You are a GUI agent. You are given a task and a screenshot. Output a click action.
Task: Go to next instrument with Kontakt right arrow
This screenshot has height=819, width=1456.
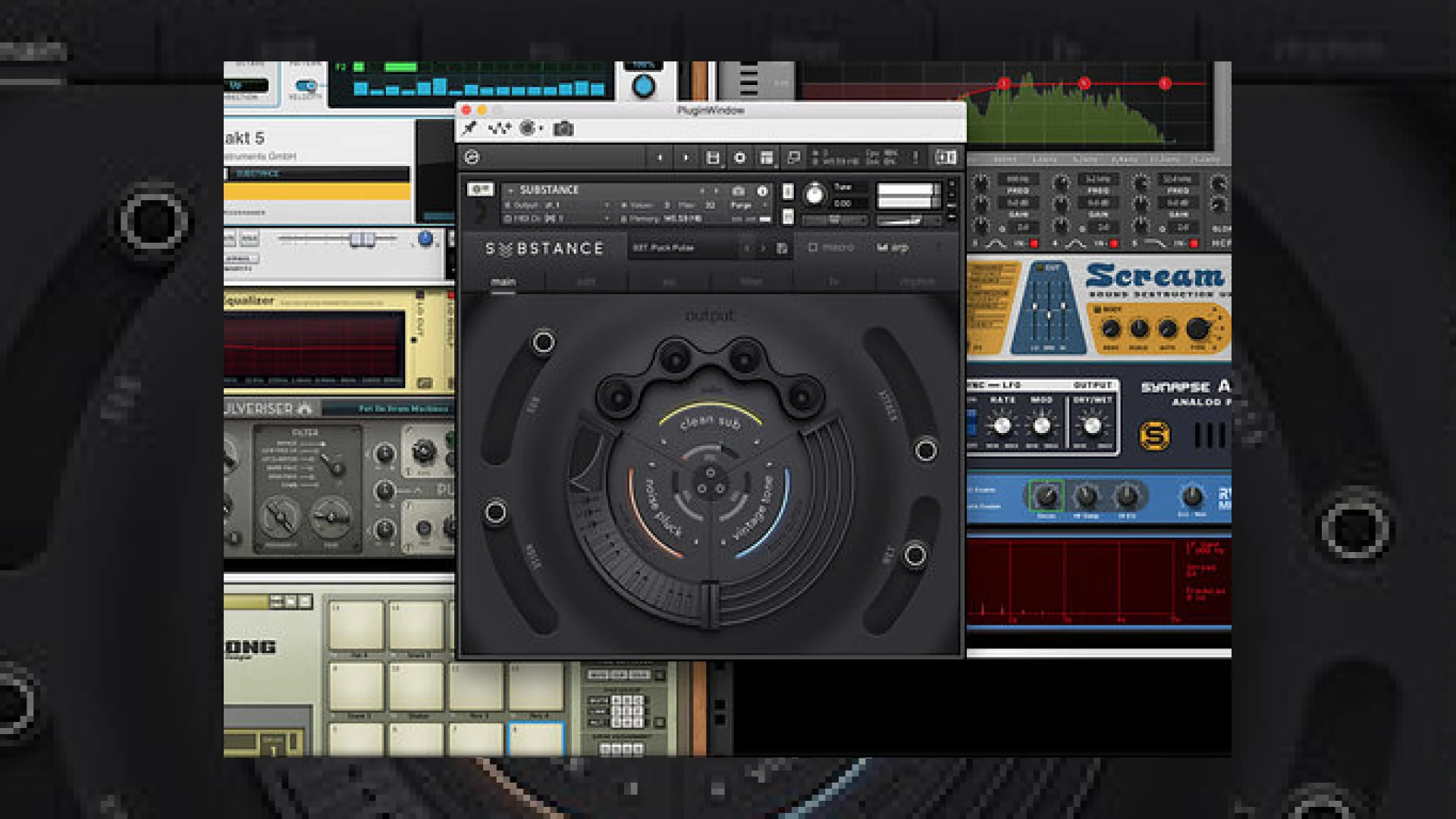click(686, 158)
